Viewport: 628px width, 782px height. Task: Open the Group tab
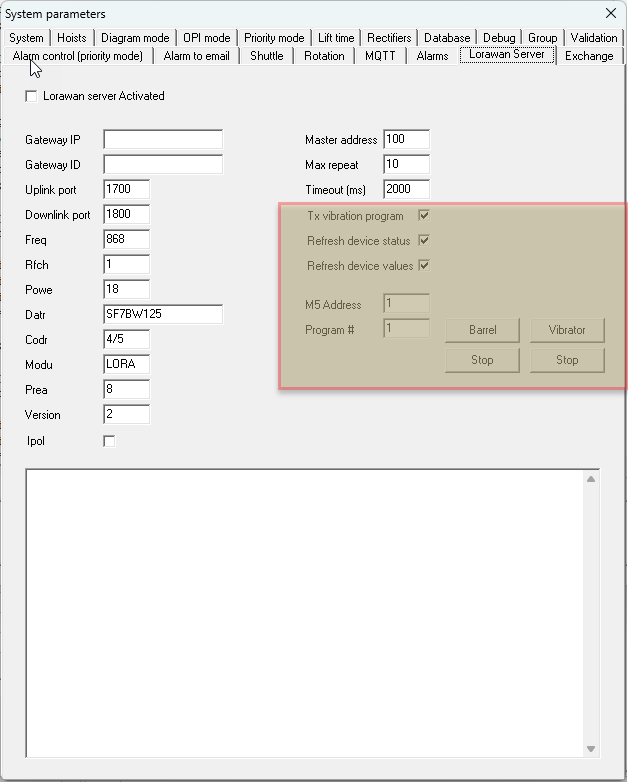(x=543, y=38)
